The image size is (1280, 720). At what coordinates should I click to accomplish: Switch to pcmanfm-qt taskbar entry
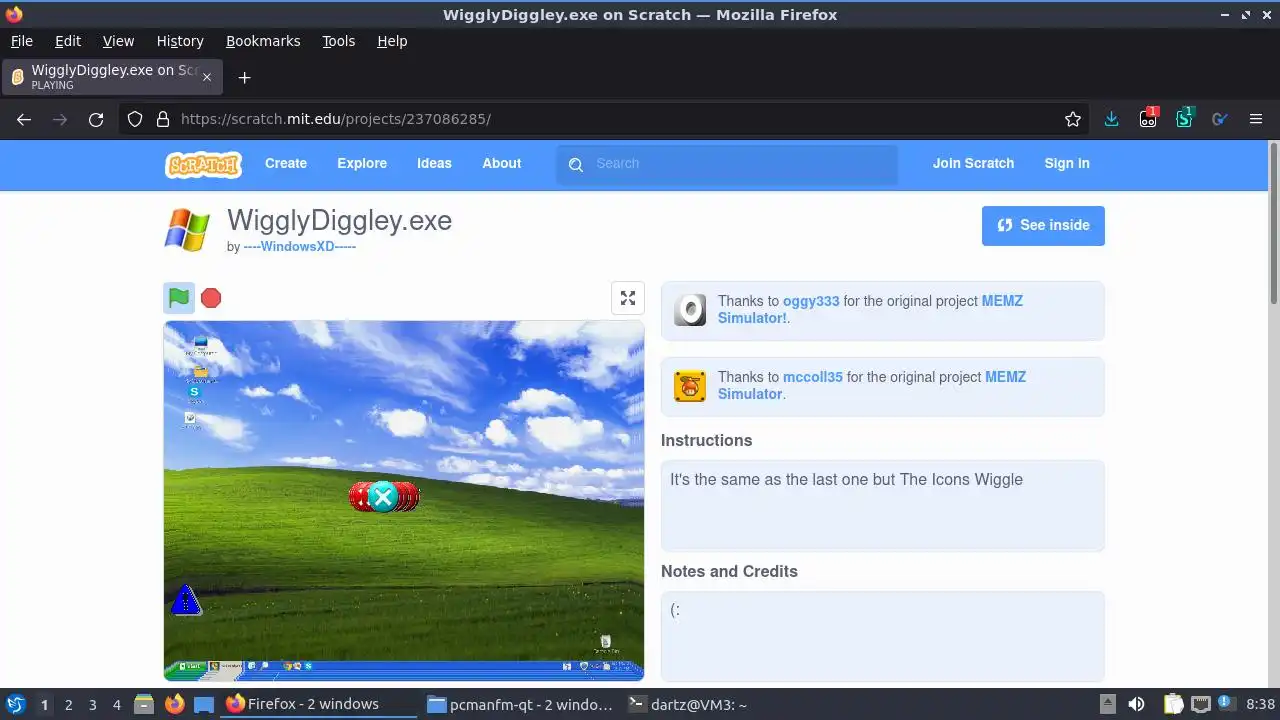tap(520, 705)
